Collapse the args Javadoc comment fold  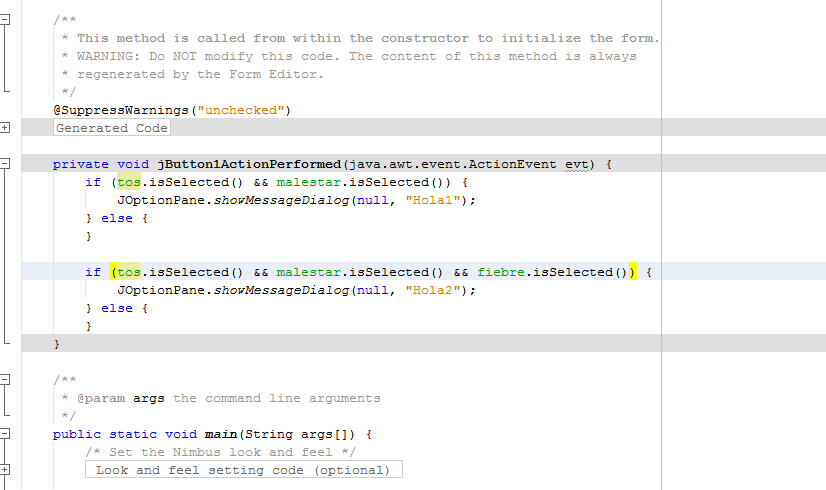5,379
